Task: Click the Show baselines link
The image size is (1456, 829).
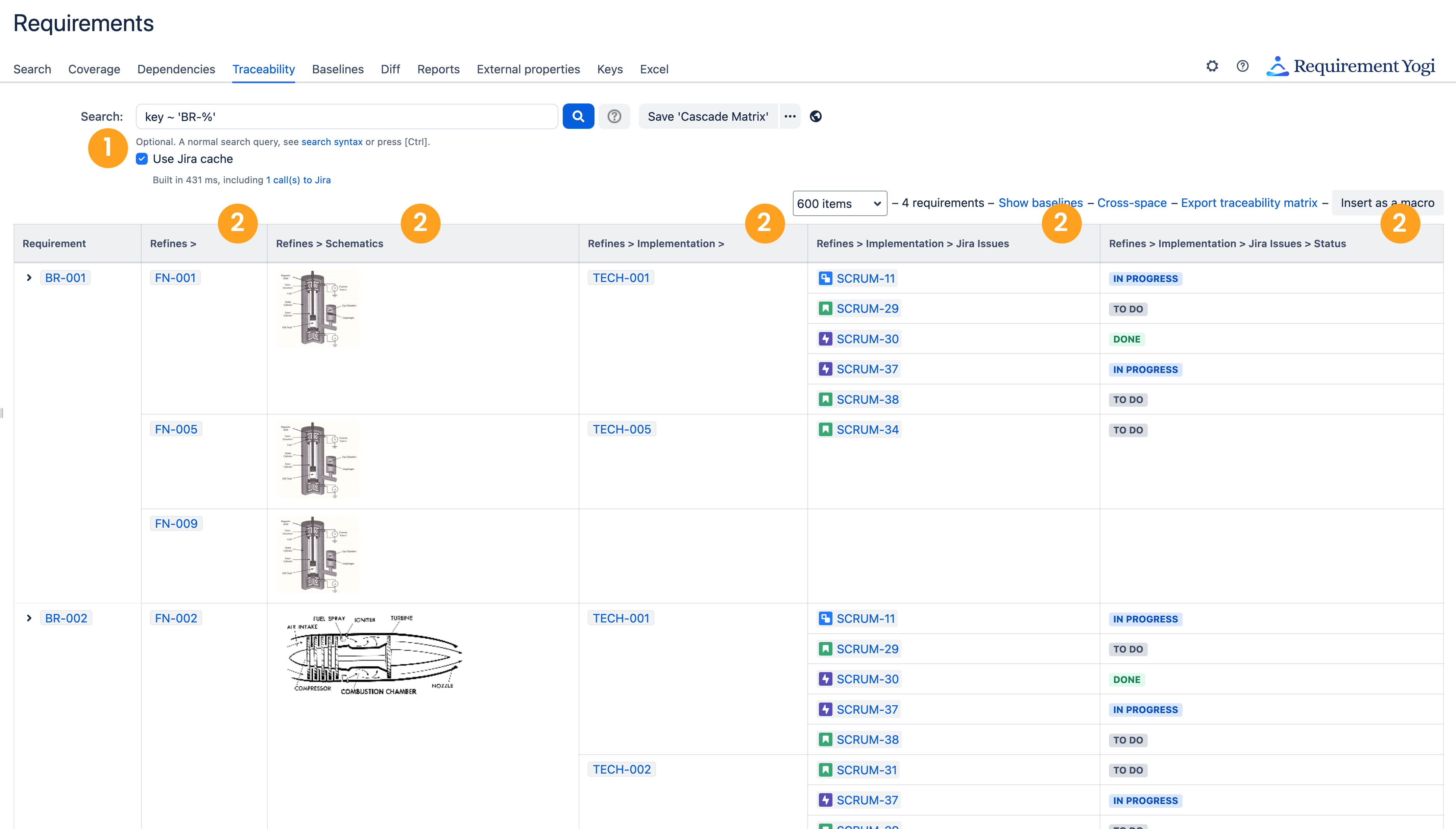Action: [x=1041, y=203]
